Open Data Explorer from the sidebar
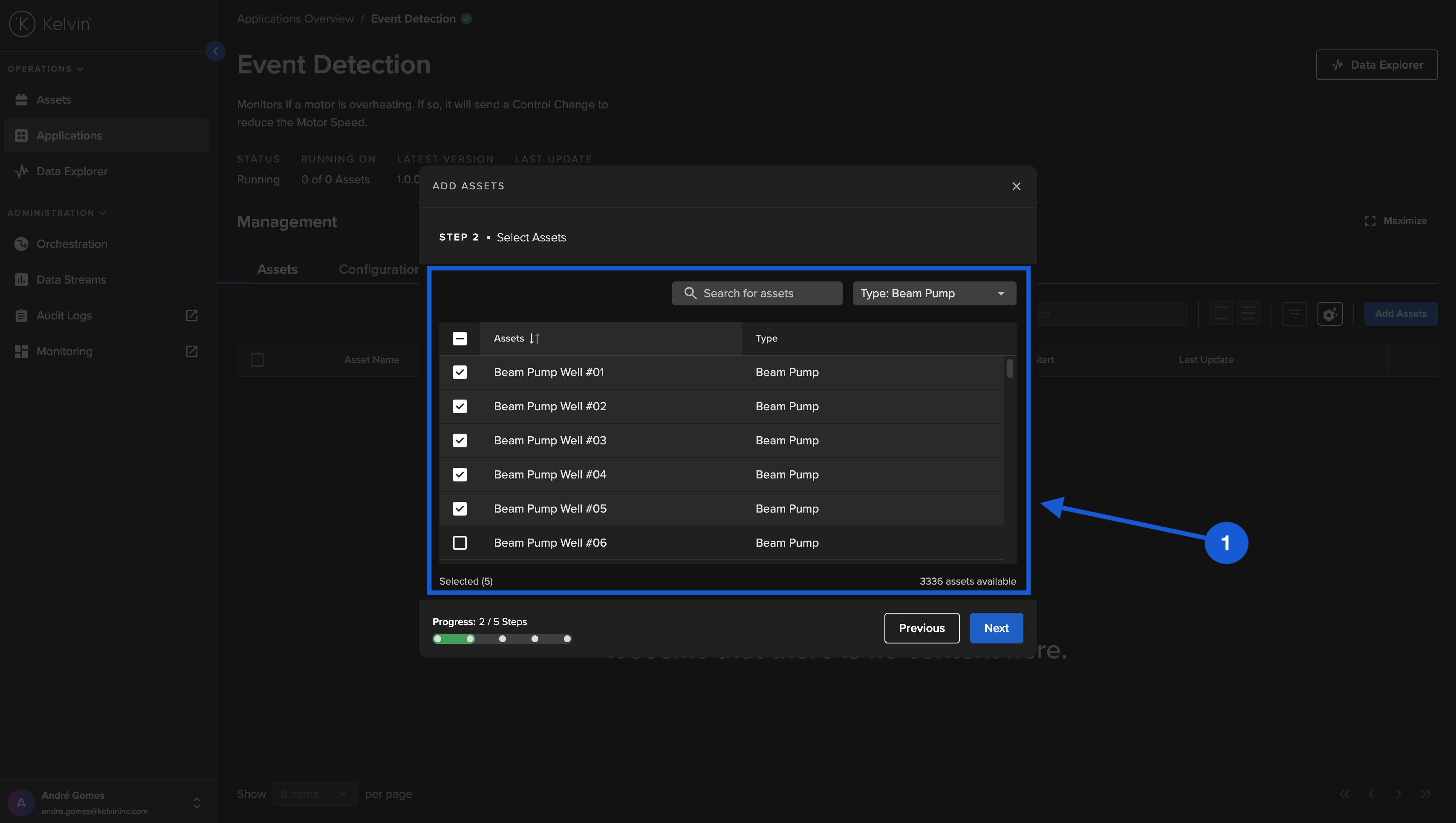This screenshot has width=1456, height=823. click(x=72, y=171)
